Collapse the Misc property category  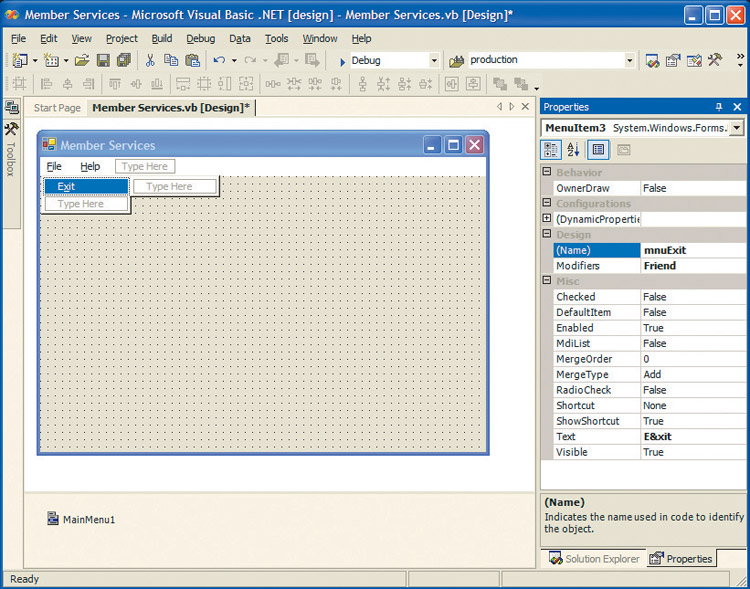click(x=547, y=280)
